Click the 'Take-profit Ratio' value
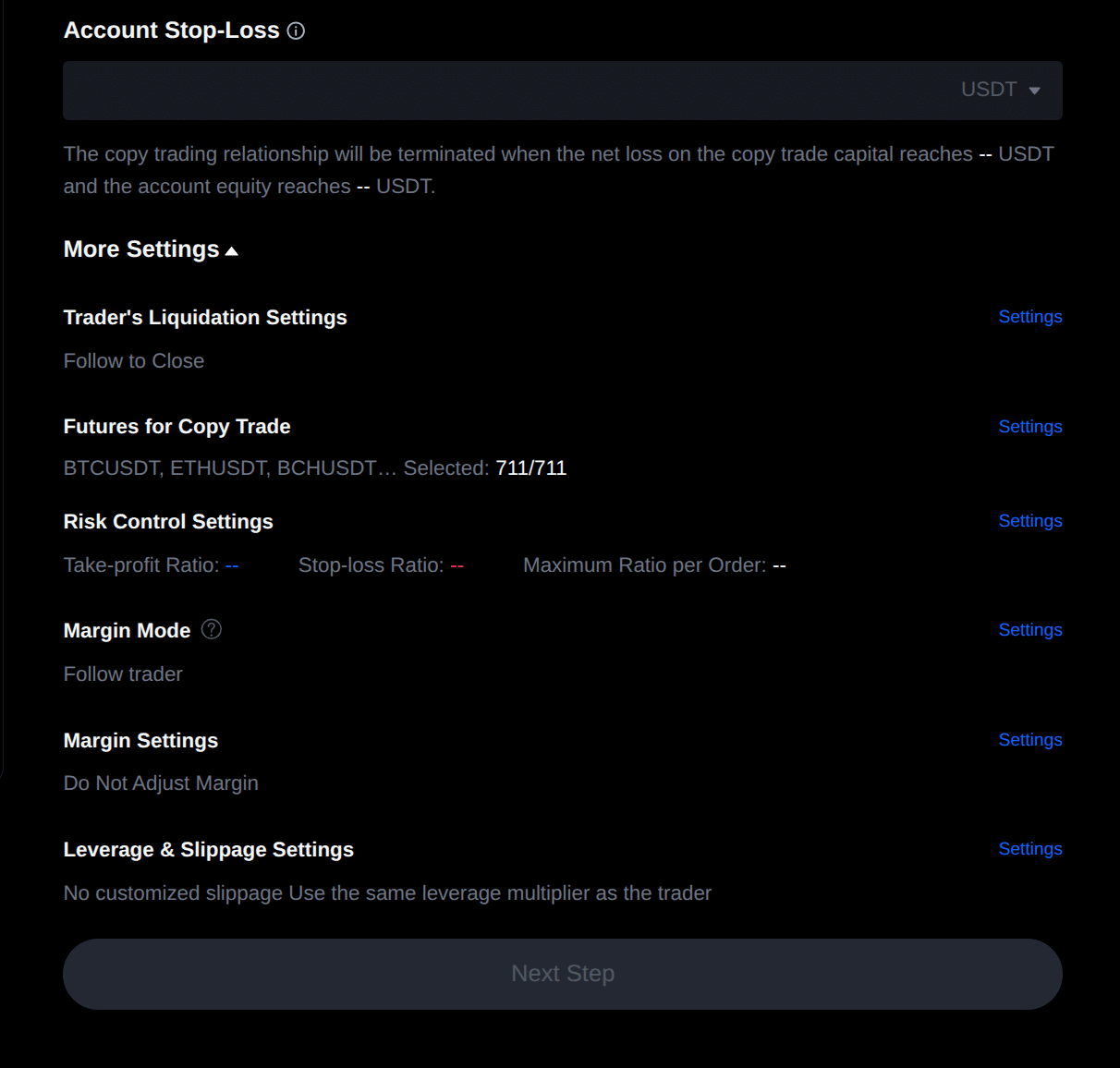This screenshot has height=1068, width=1120. pos(232,565)
